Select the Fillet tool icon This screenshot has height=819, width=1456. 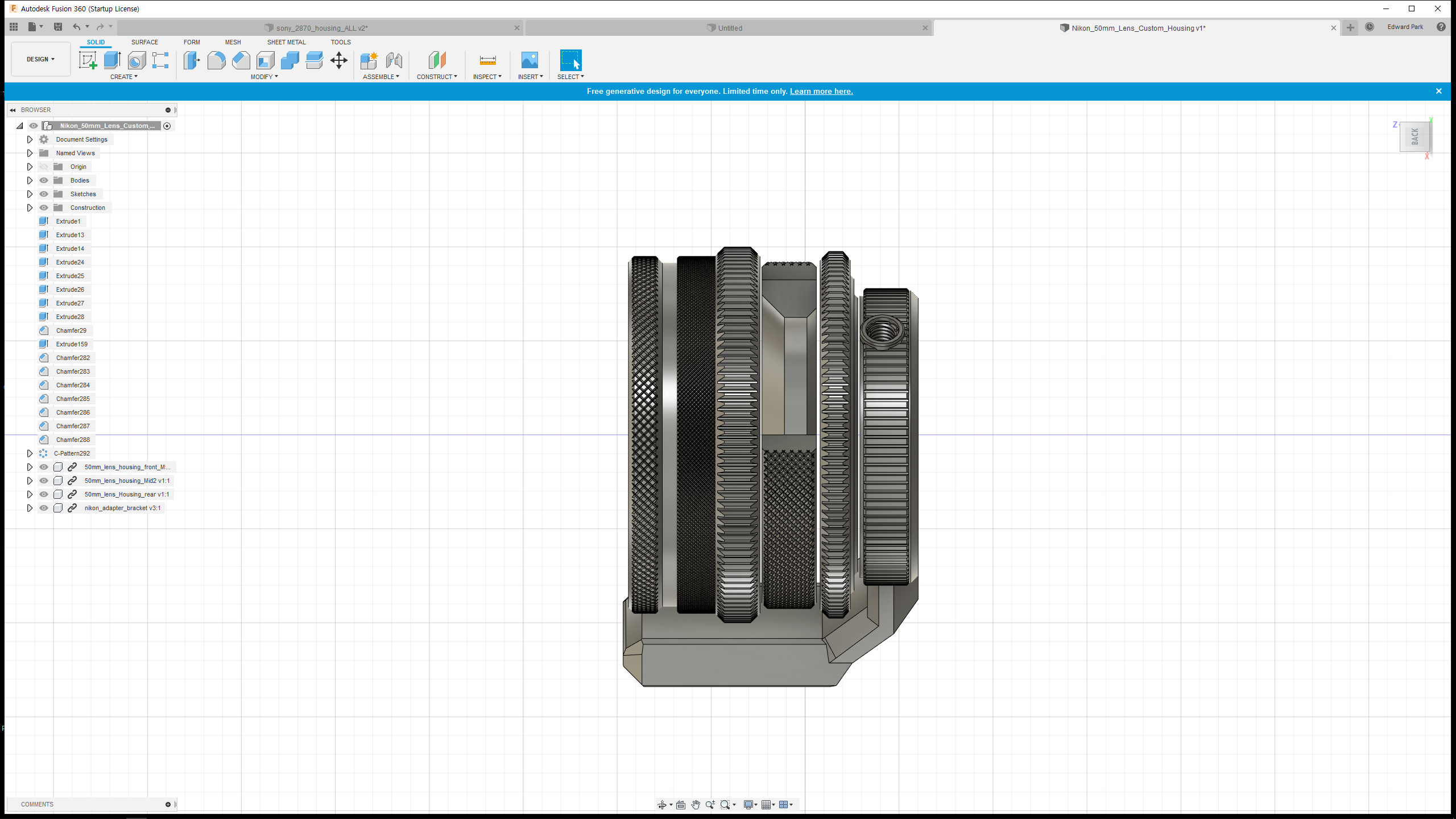(x=216, y=60)
